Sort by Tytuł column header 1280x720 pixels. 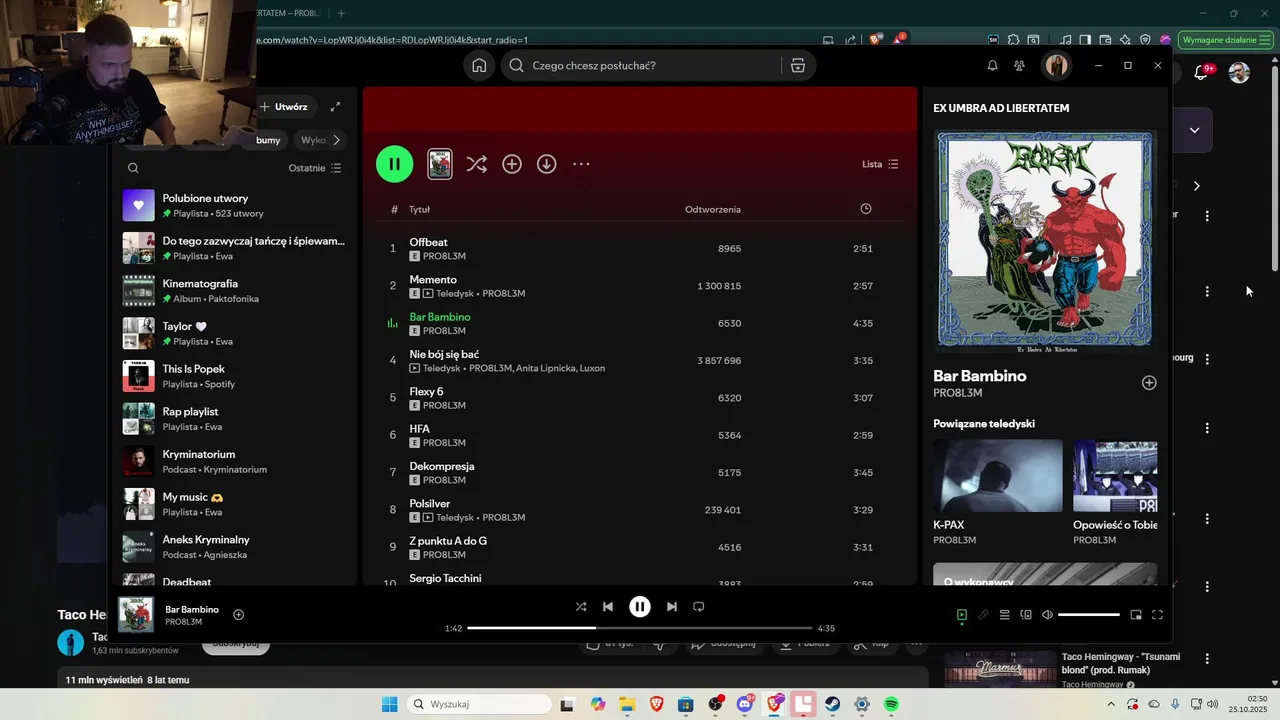point(419,209)
